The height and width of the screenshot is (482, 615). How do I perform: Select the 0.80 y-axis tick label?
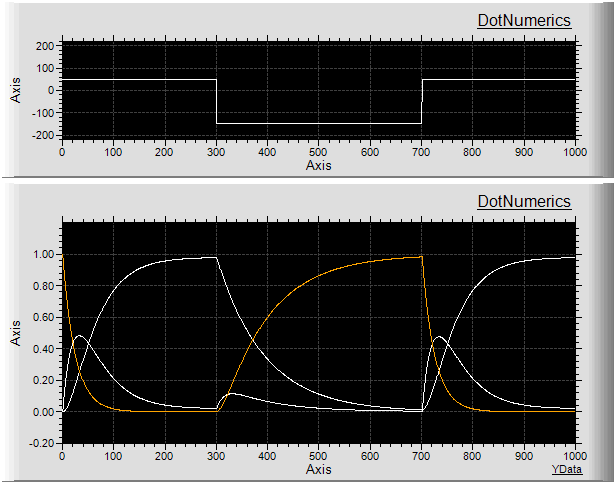click(44, 286)
